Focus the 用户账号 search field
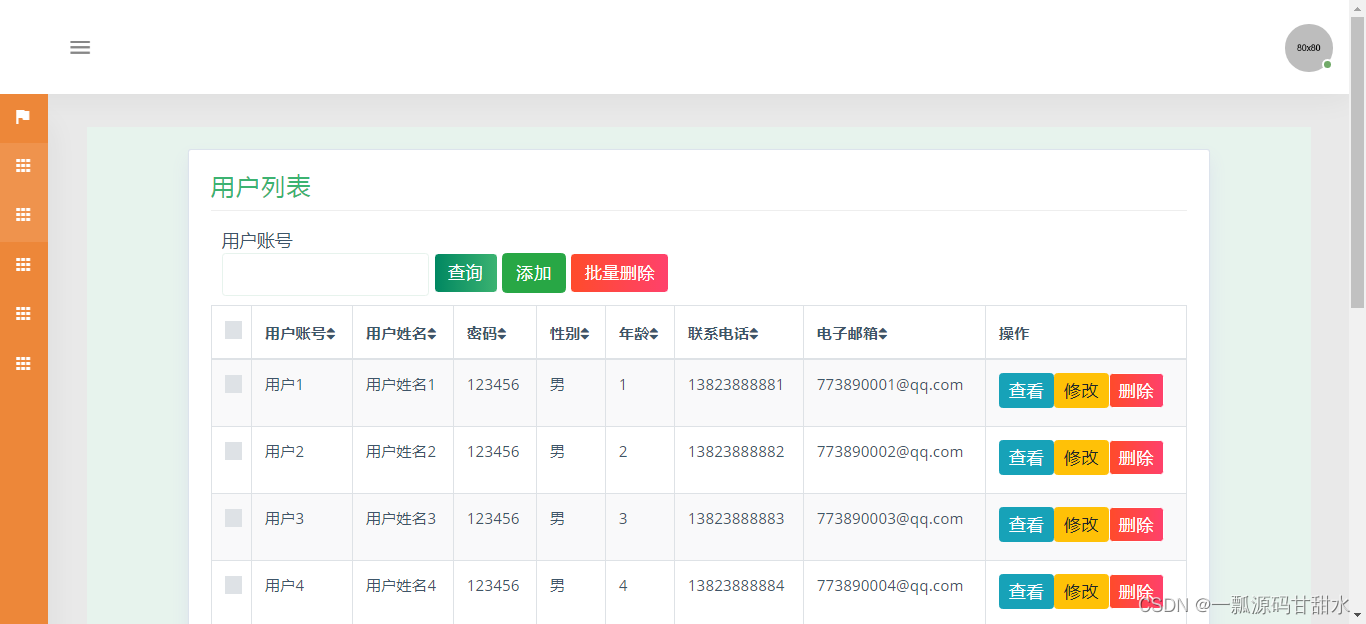The width and height of the screenshot is (1366, 624). 325,274
